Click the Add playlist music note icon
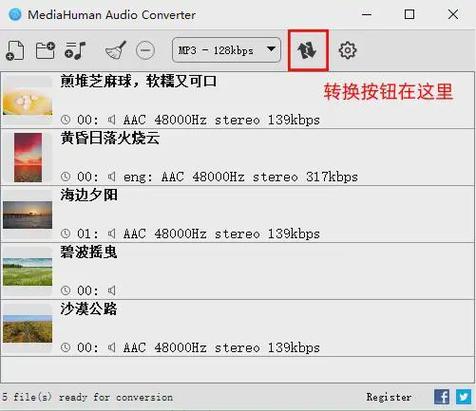 [75, 51]
